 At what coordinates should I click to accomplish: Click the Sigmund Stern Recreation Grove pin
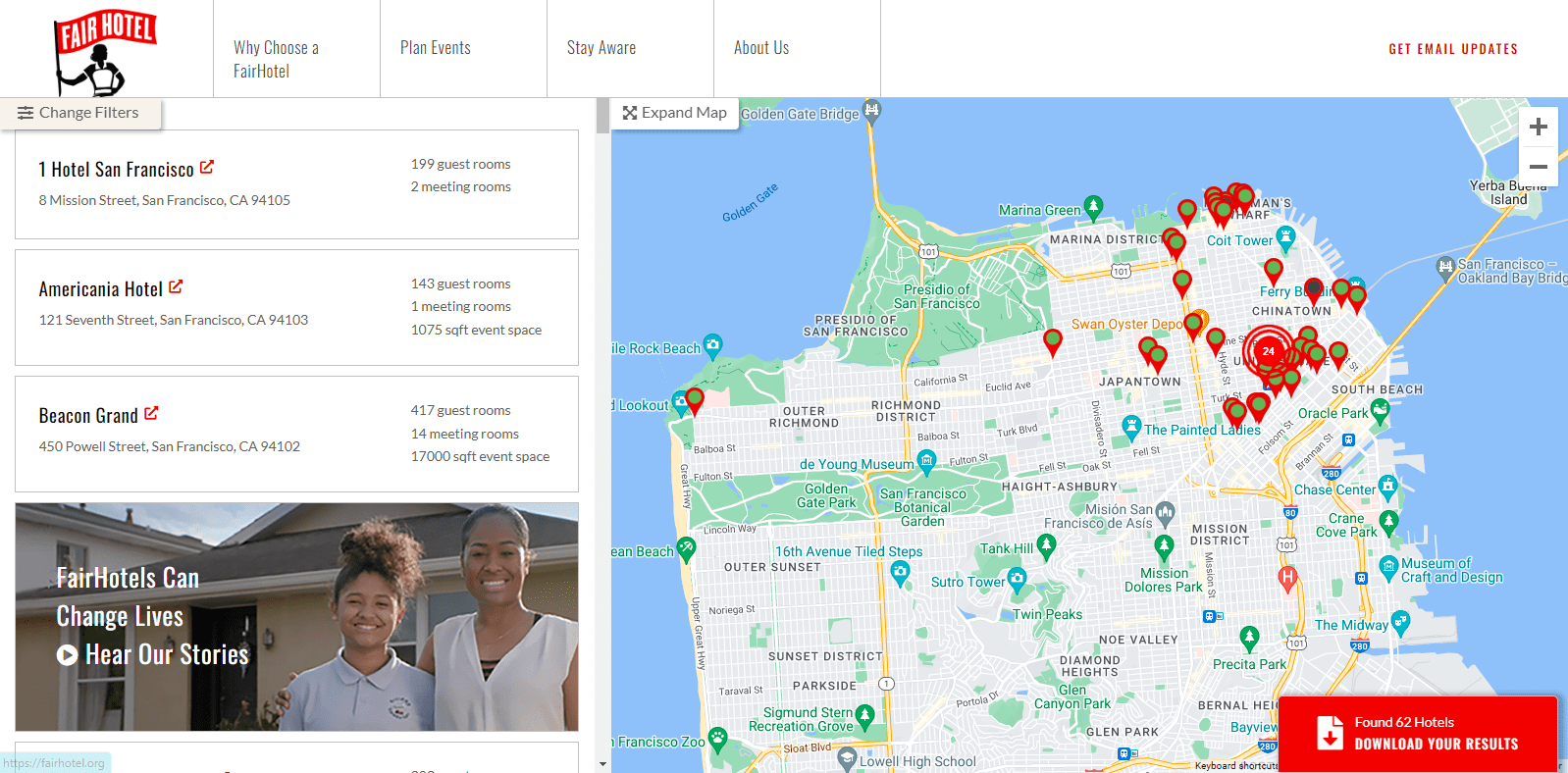864,716
